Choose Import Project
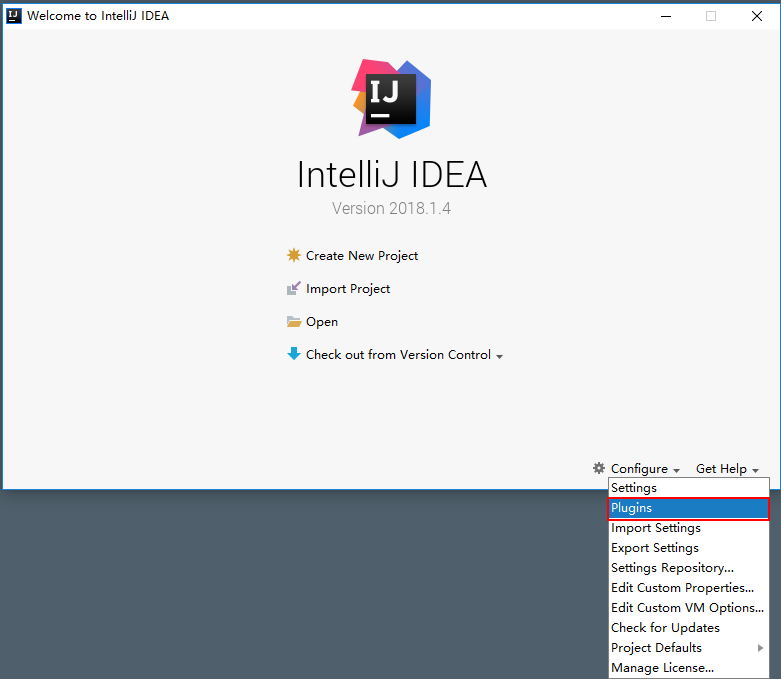Viewport: 781px width, 679px height. click(348, 289)
